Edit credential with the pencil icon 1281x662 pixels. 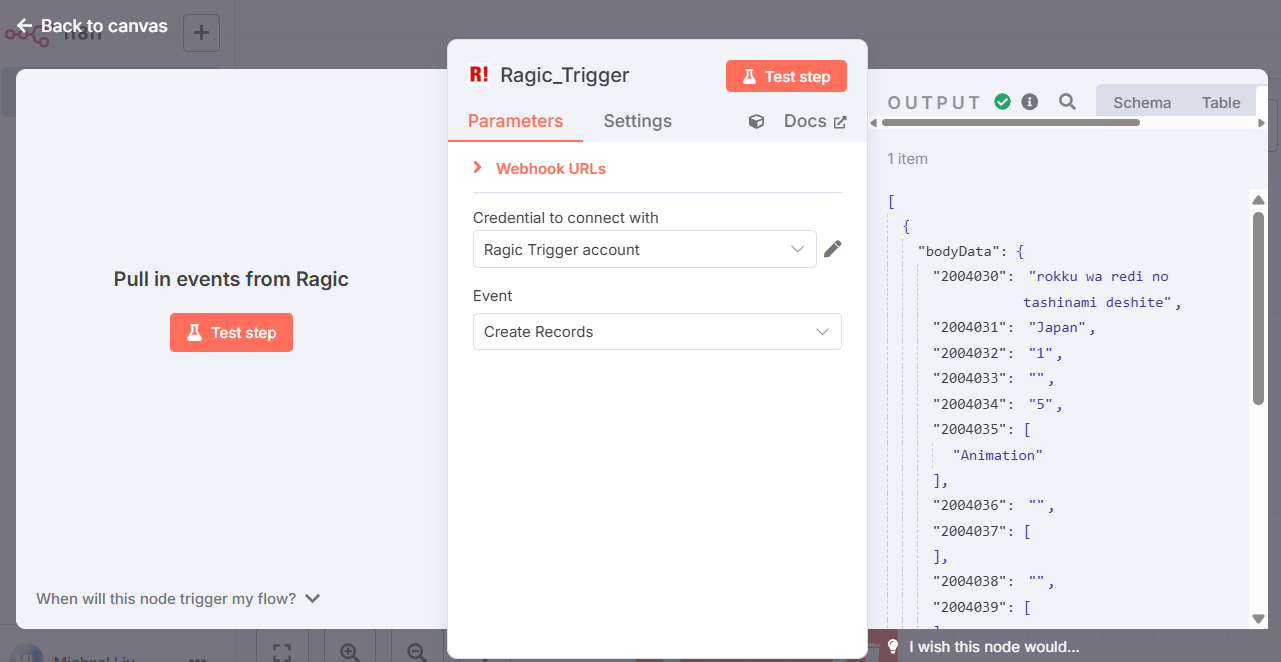coord(832,249)
